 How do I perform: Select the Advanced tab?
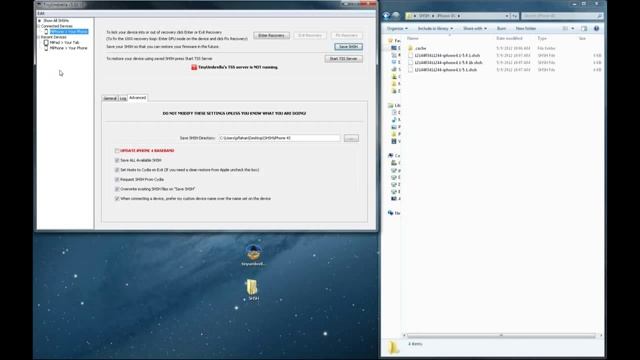click(138, 98)
